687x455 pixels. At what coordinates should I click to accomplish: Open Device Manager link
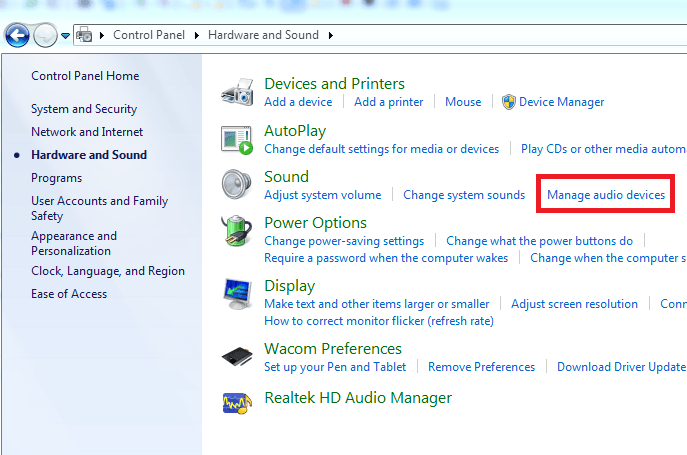point(561,102)
